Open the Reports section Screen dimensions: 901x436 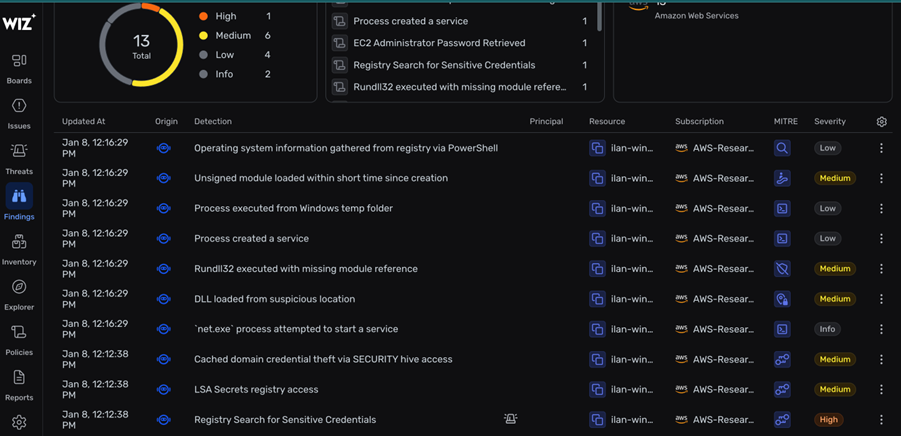tap(19, 385)
